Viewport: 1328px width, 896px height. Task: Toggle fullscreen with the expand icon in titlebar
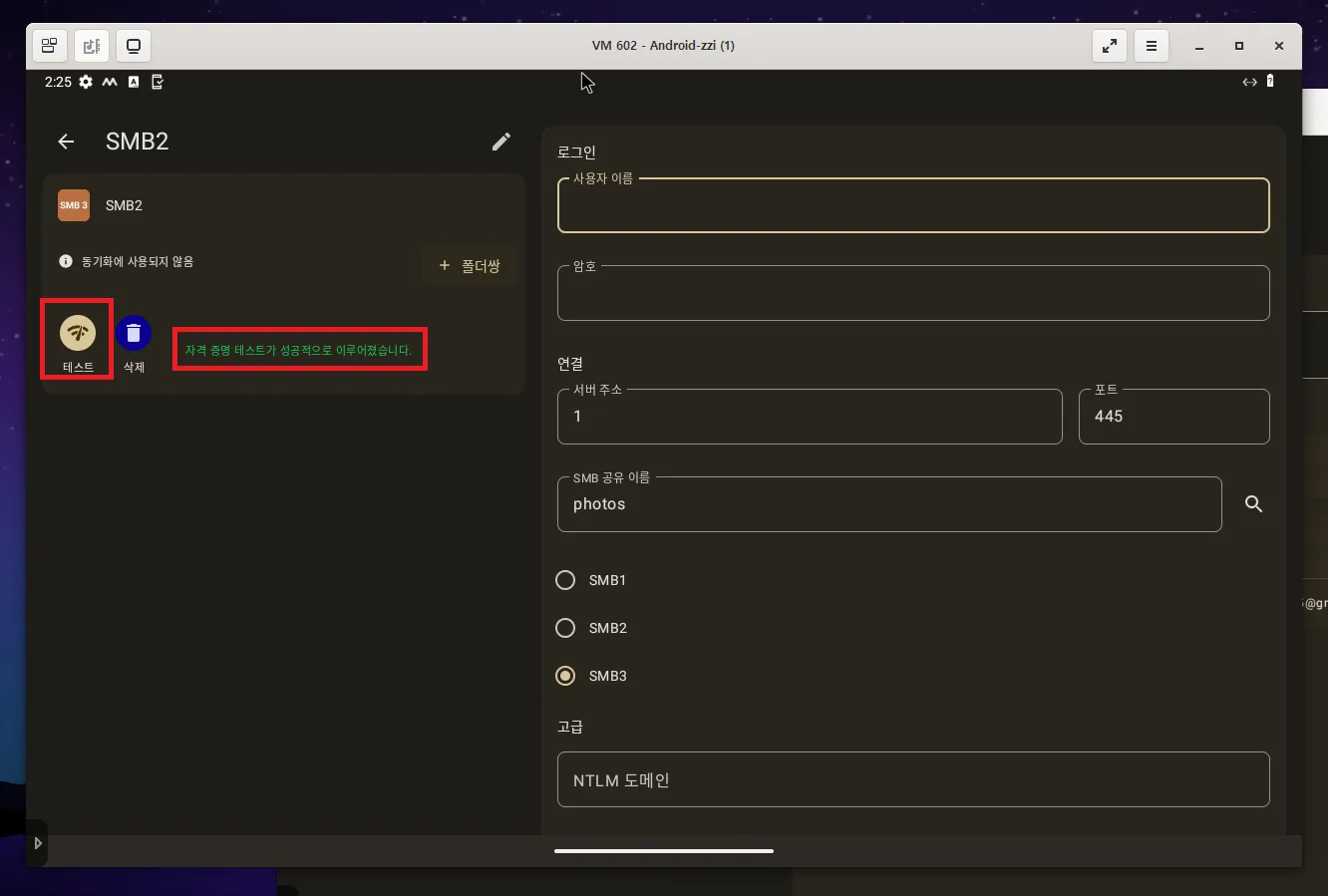(1109, 46)
